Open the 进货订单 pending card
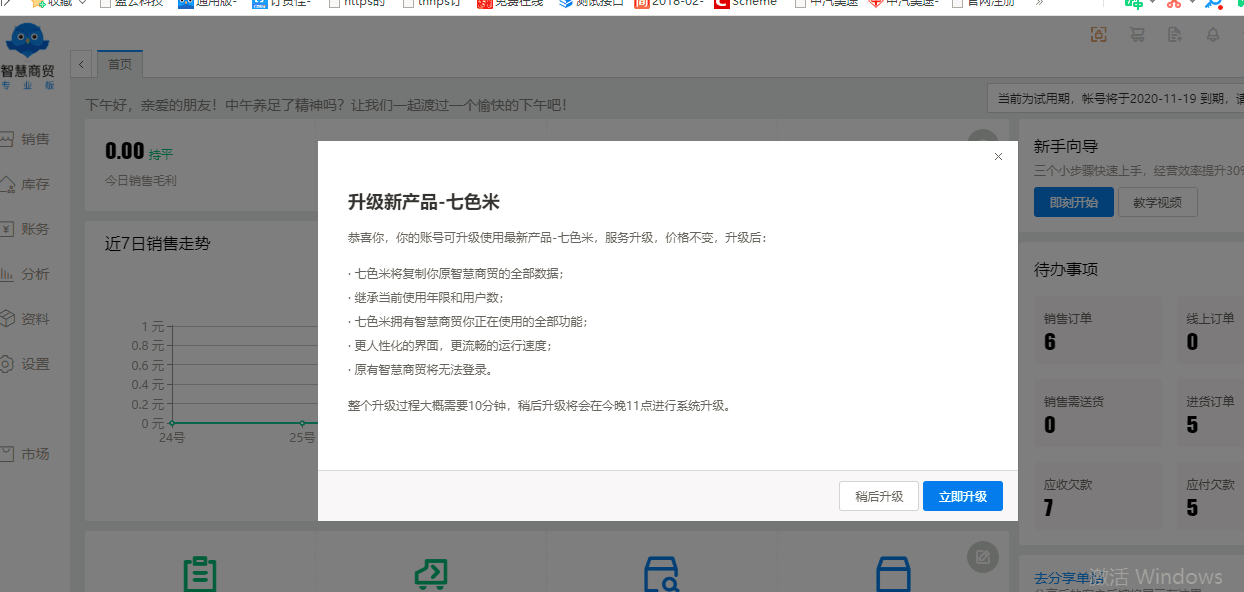The image size is (1244, 592). pos(1210,414)
